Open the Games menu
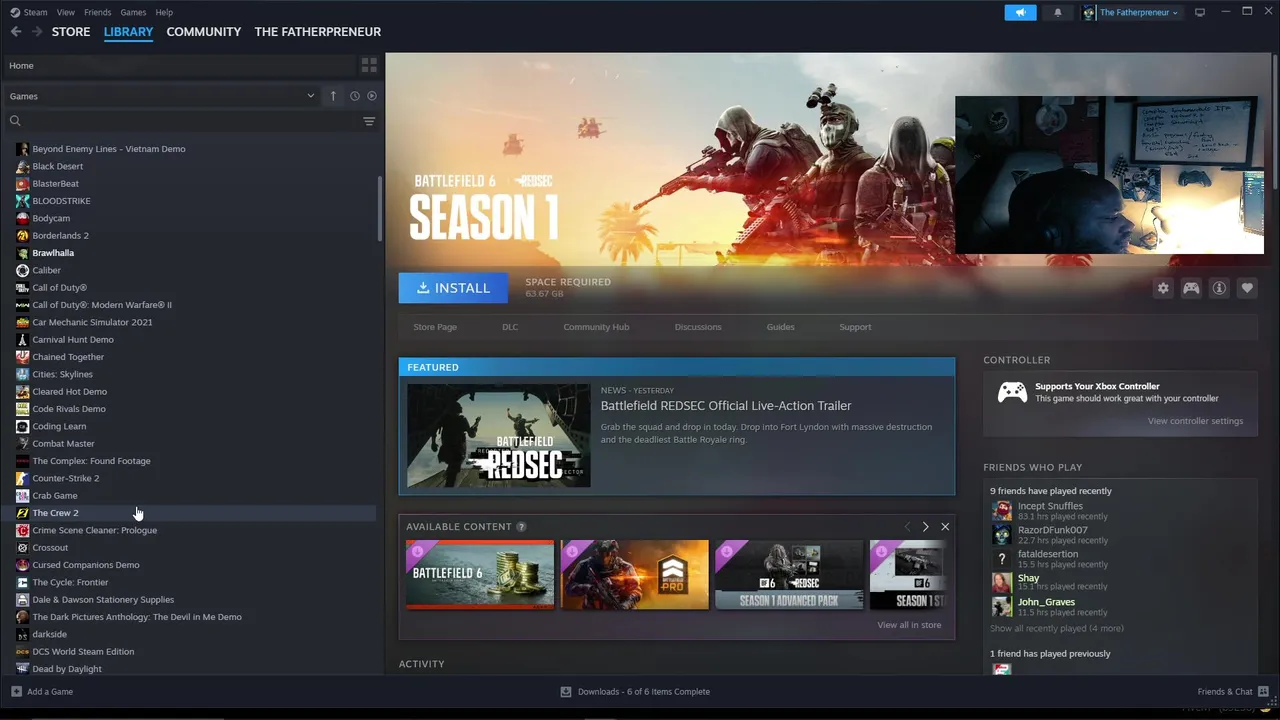The height and width of the screenshot is (720, 1280). pos(133,12)
